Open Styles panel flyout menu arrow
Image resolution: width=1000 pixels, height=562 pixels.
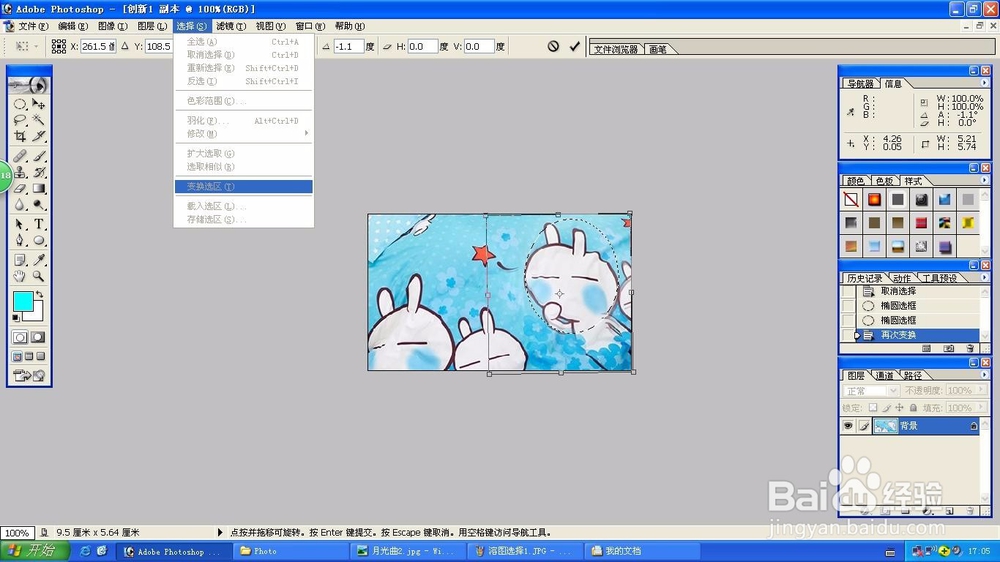pyautogui.click(x=984, y=181)
